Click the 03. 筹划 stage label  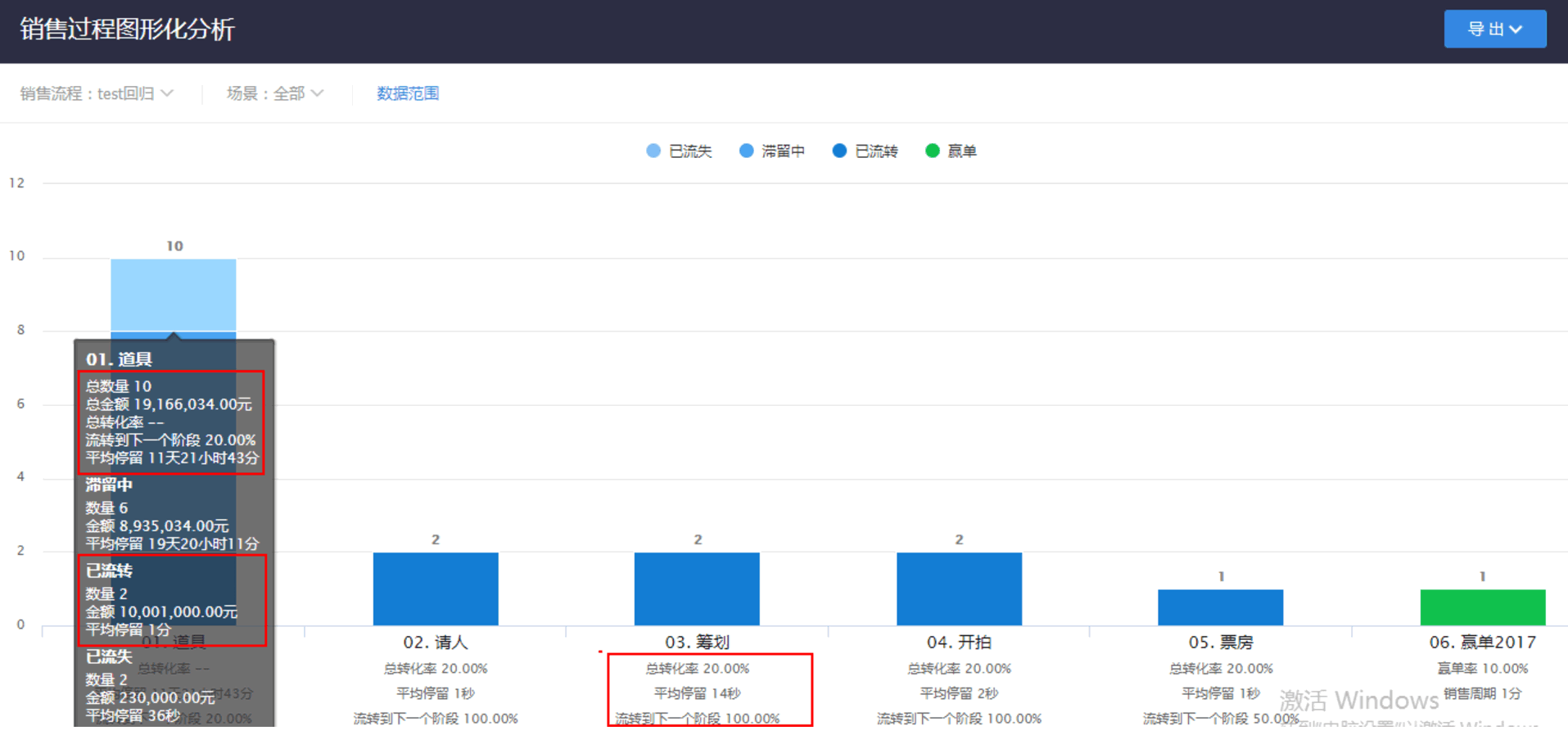point(697,643)
